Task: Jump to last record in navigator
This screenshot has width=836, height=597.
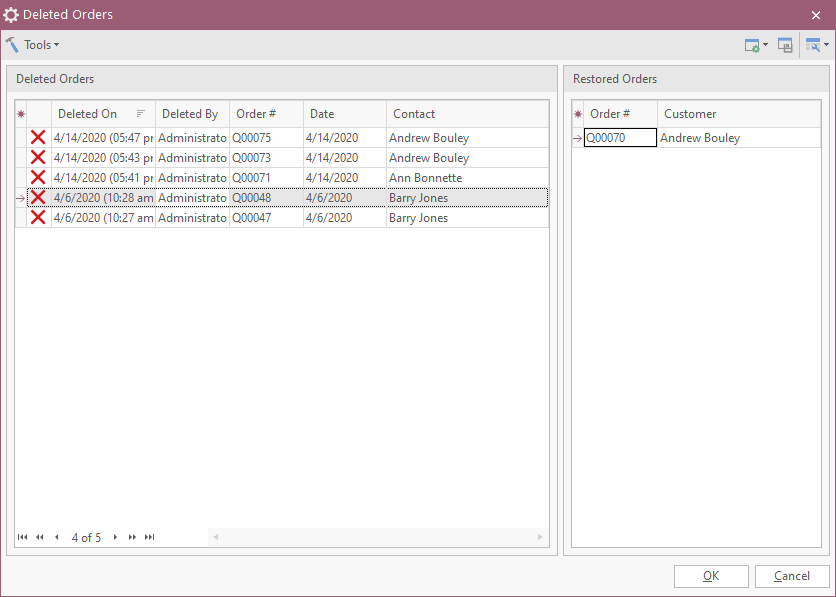Action: (x=149, y=537)
